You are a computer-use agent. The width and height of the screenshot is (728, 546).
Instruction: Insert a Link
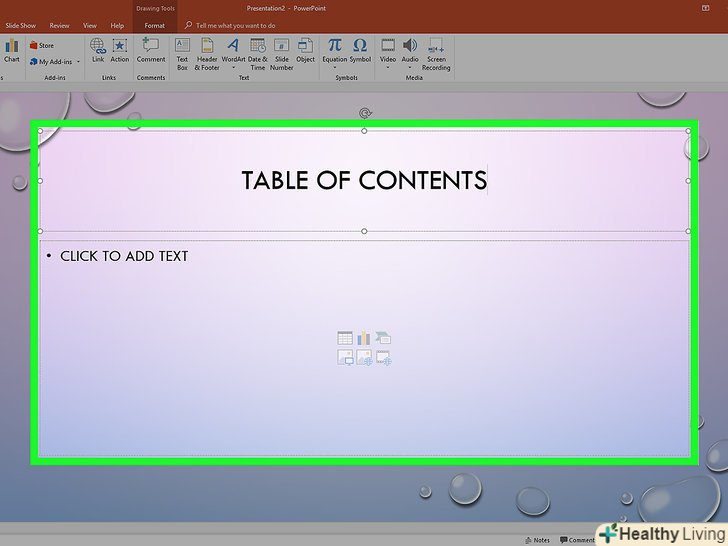coord(98,50)
